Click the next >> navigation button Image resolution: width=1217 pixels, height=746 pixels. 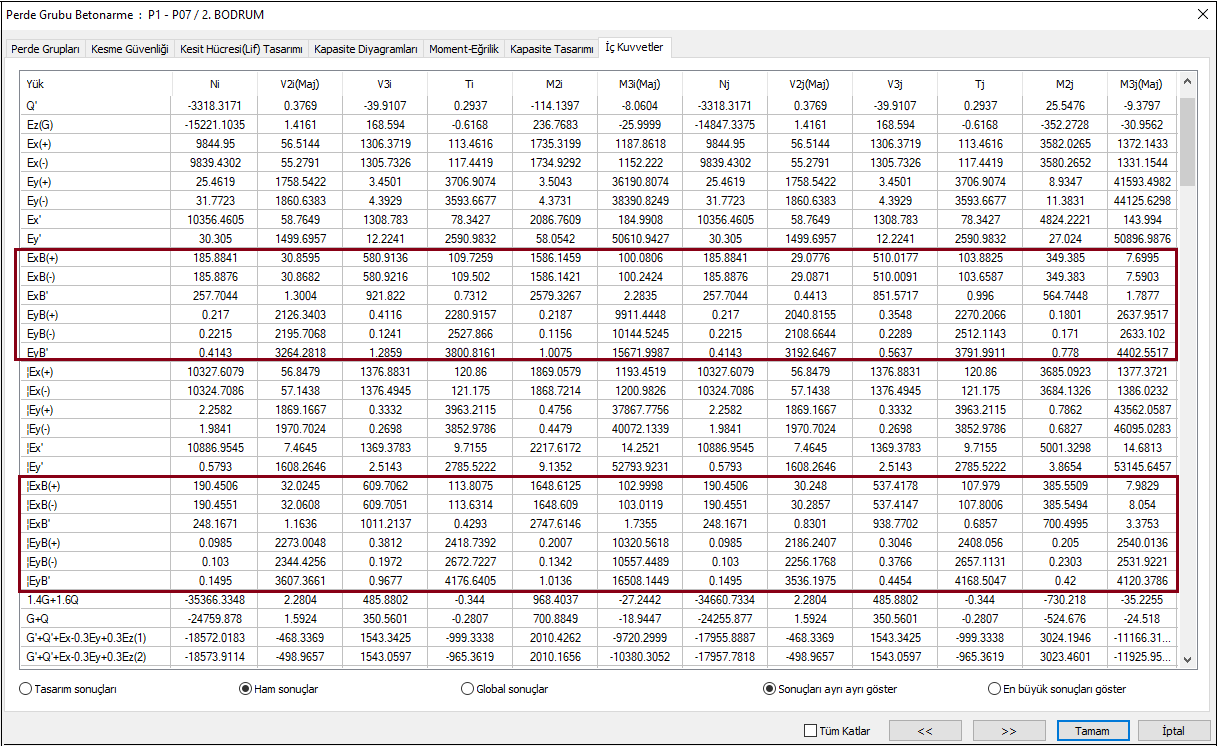(x=1008, y=731)
